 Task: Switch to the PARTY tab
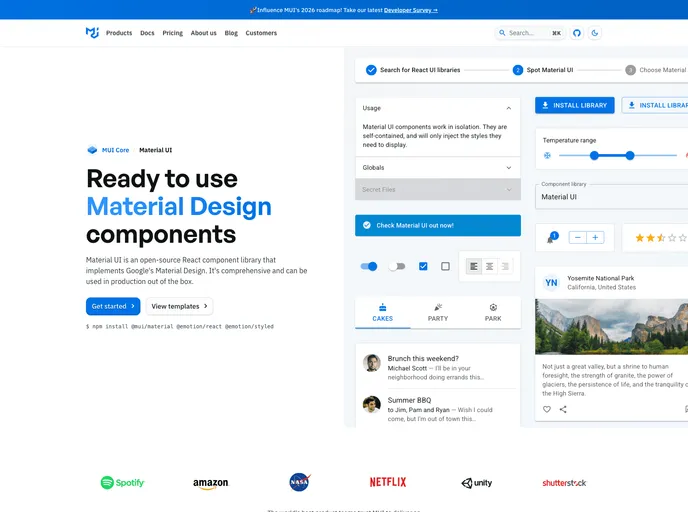click(x=438, y=313)
